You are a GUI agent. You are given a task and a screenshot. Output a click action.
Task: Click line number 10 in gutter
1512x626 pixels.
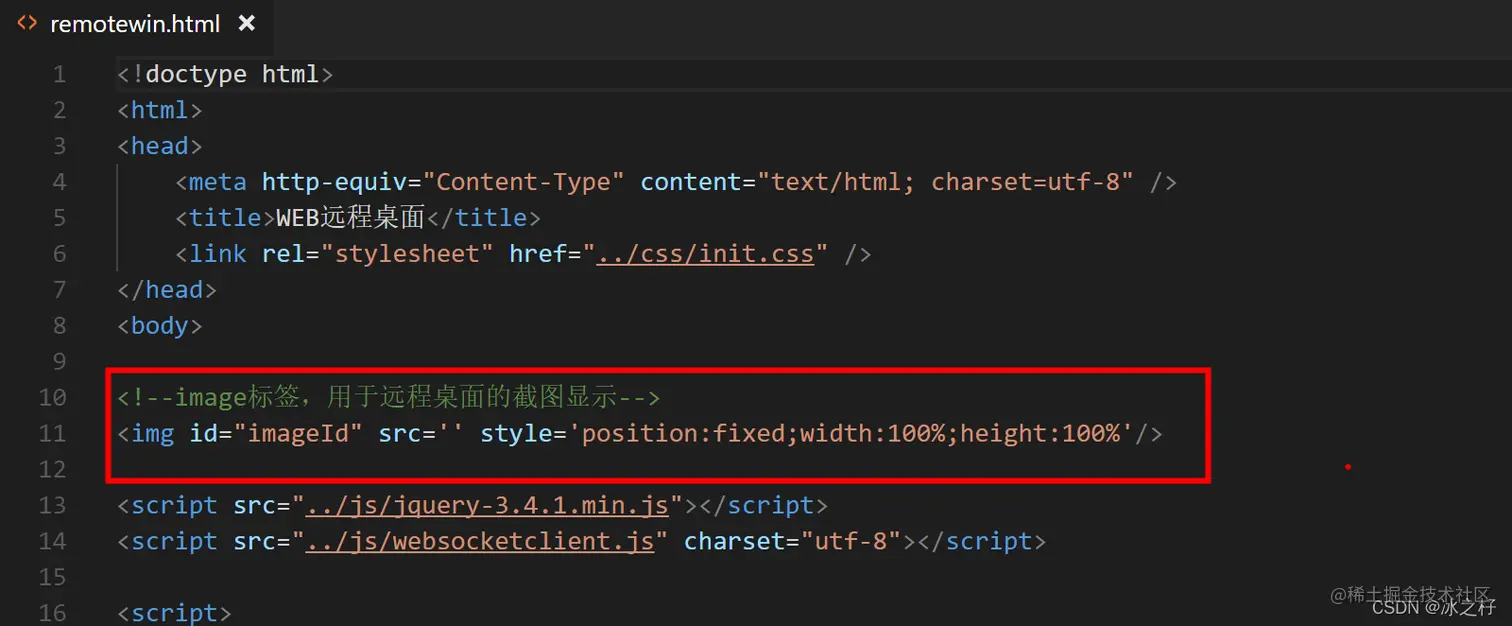click(52, 398)
